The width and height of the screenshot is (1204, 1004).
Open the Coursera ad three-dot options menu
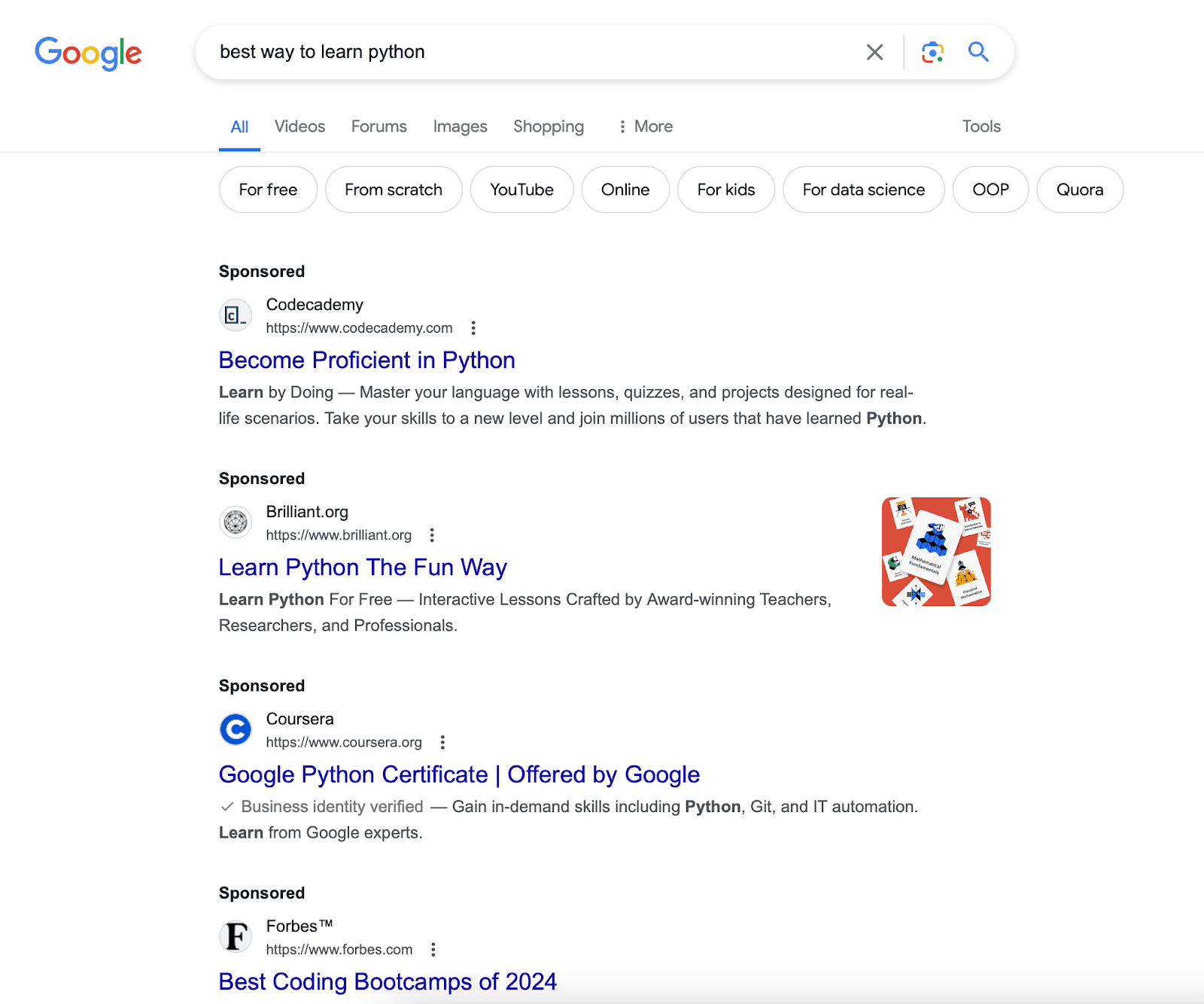pyautogui.click(x=442, y=742)
